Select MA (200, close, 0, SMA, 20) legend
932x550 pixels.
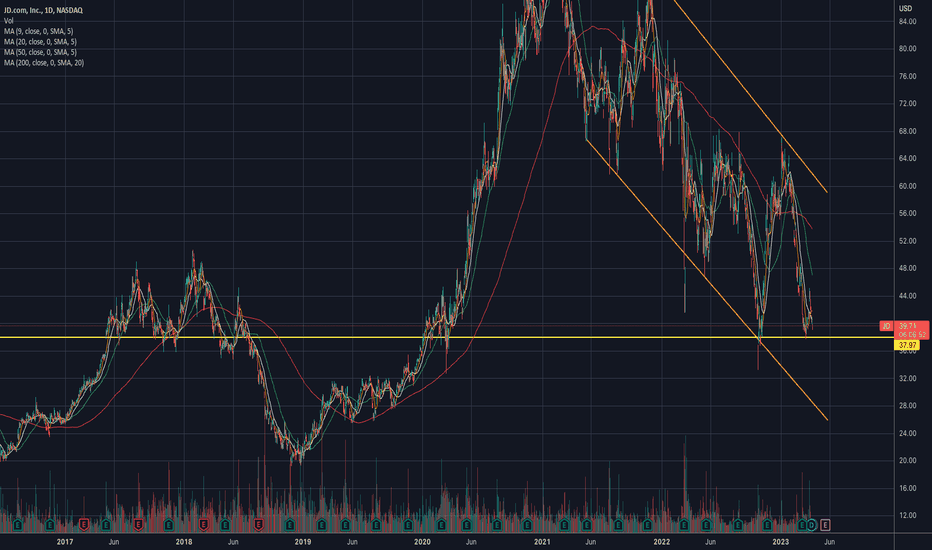click(43, 63)
